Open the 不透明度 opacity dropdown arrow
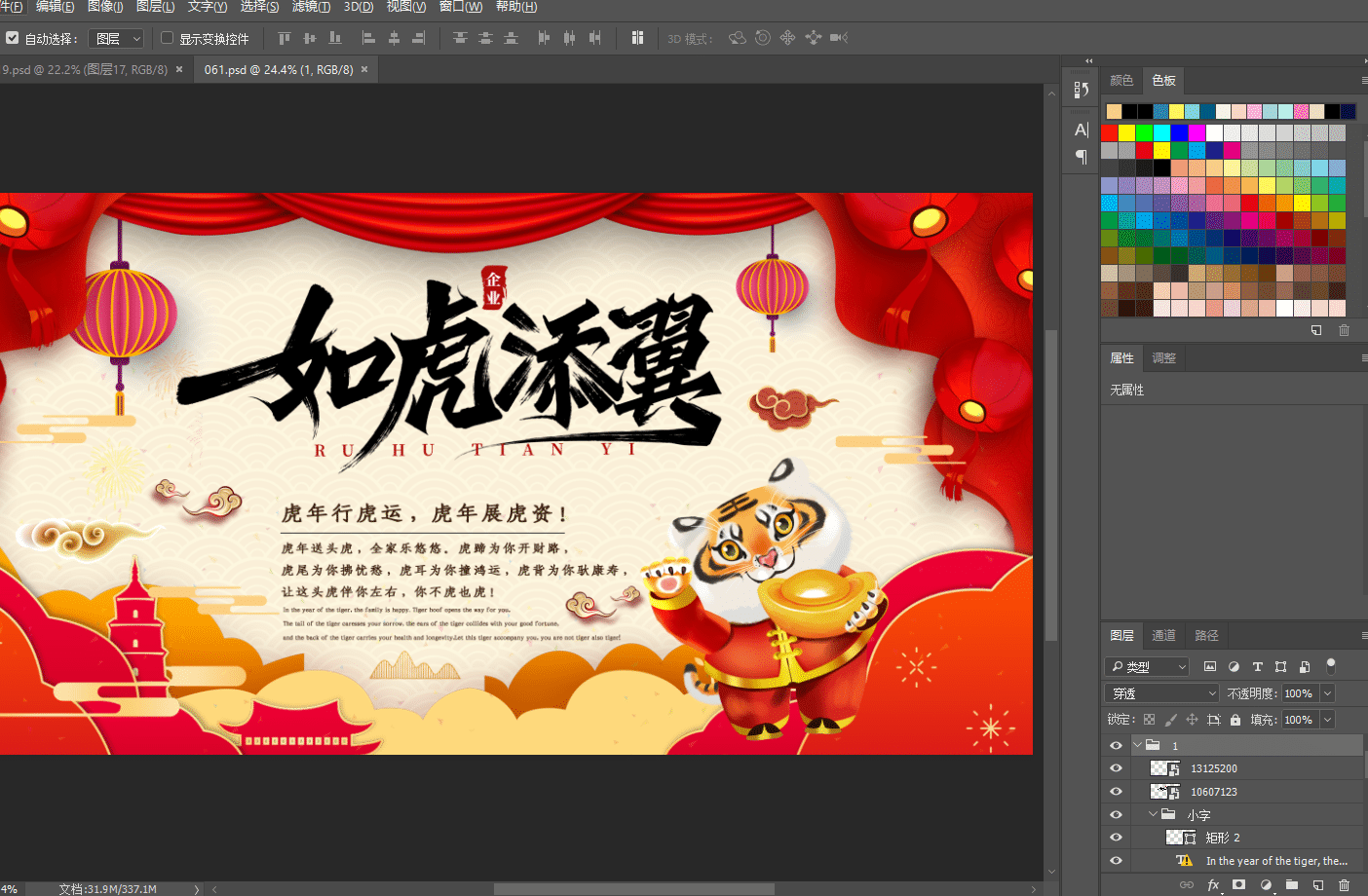 [1327, 693]
